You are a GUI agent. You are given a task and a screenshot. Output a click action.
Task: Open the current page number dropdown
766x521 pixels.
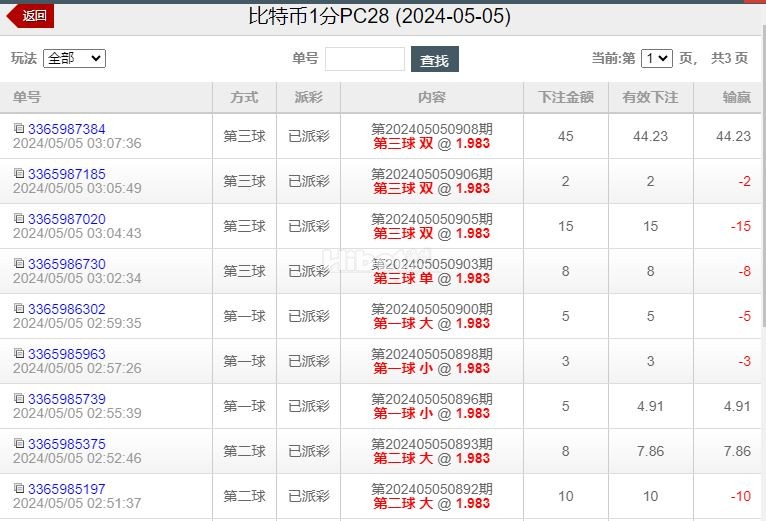click(x=657, y=59)
